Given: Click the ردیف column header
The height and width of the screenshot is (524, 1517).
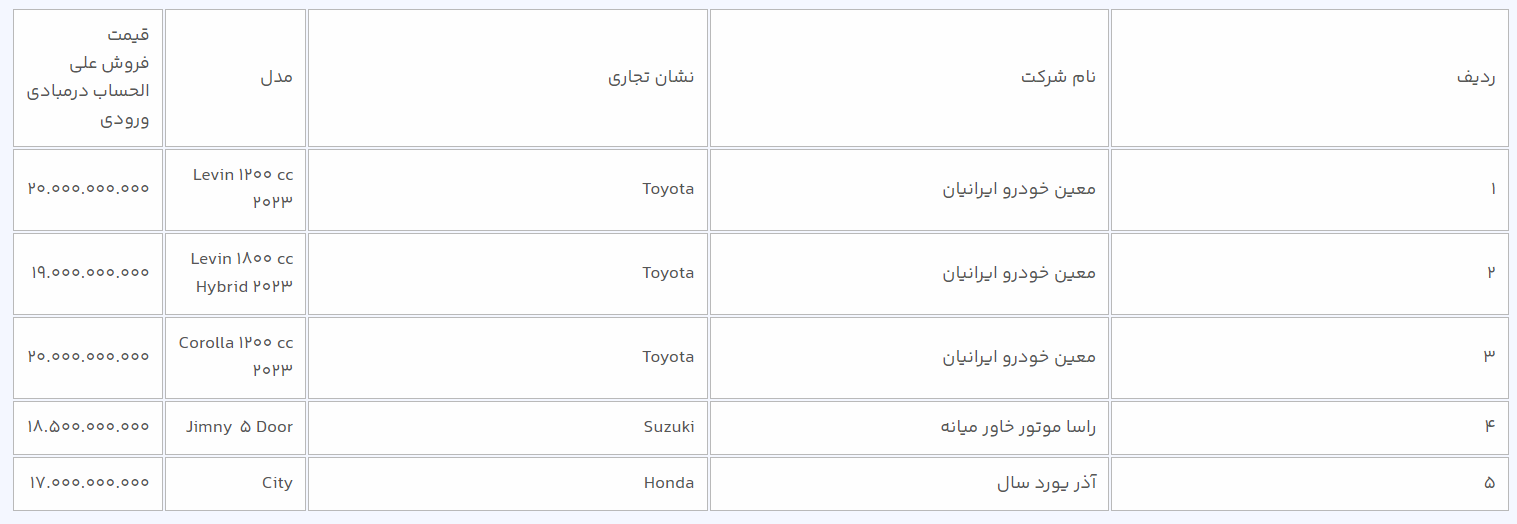Looking at the screenshot, I should [1474, 78].
